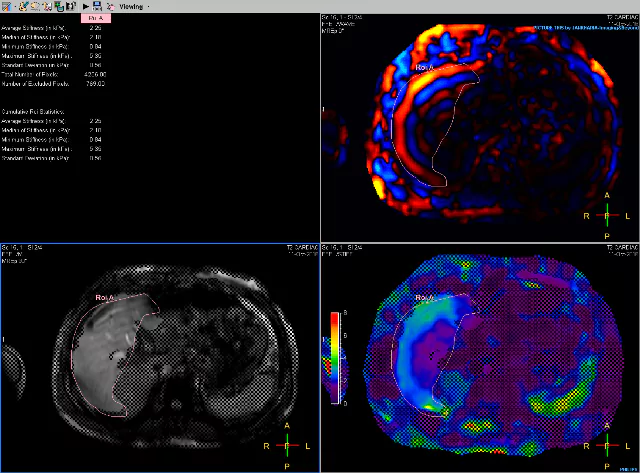Viewport: 640px width, 473px height.
Task: Click the stiffness color scale bar
Action: coord(335,359)
